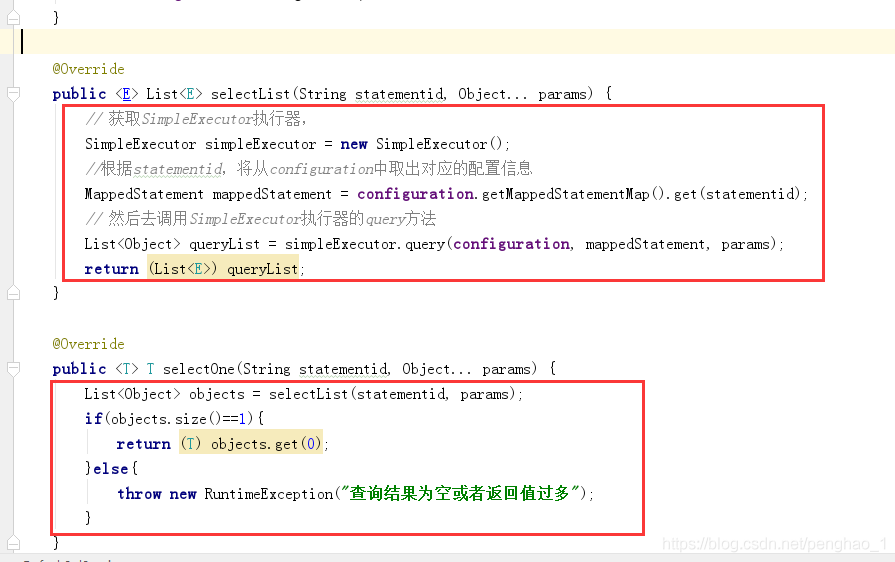Click the highlighted (List<E>) queryList cast expression

click(x=223, y=269)
